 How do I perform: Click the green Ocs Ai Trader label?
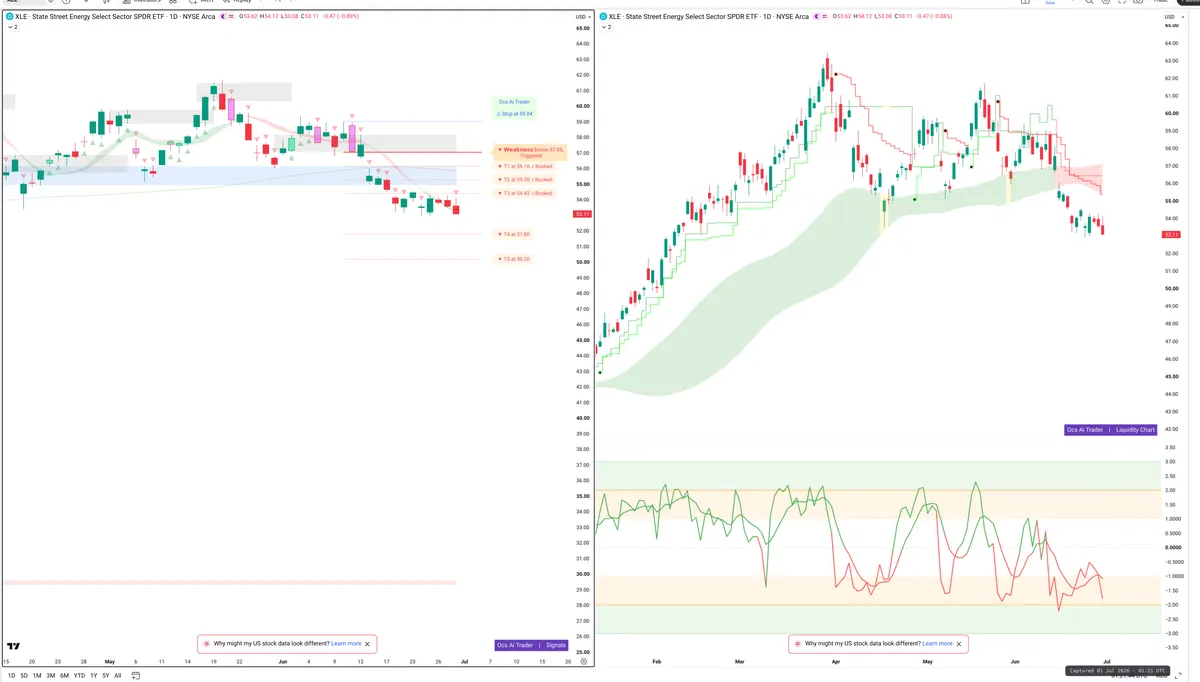tap(514, 102)
